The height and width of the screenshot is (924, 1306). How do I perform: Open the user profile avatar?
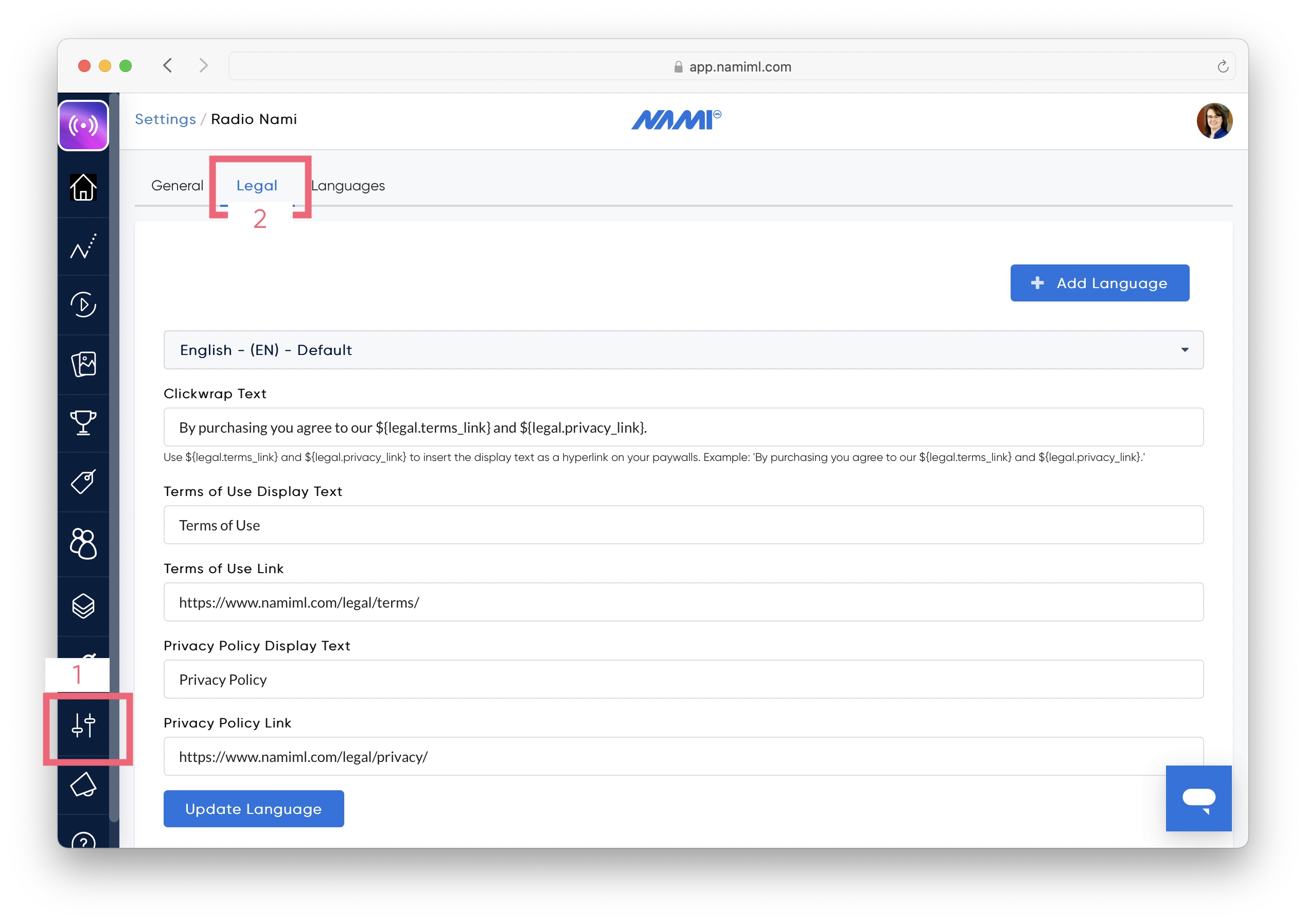pyautogui.click(x=1214, y=120)
